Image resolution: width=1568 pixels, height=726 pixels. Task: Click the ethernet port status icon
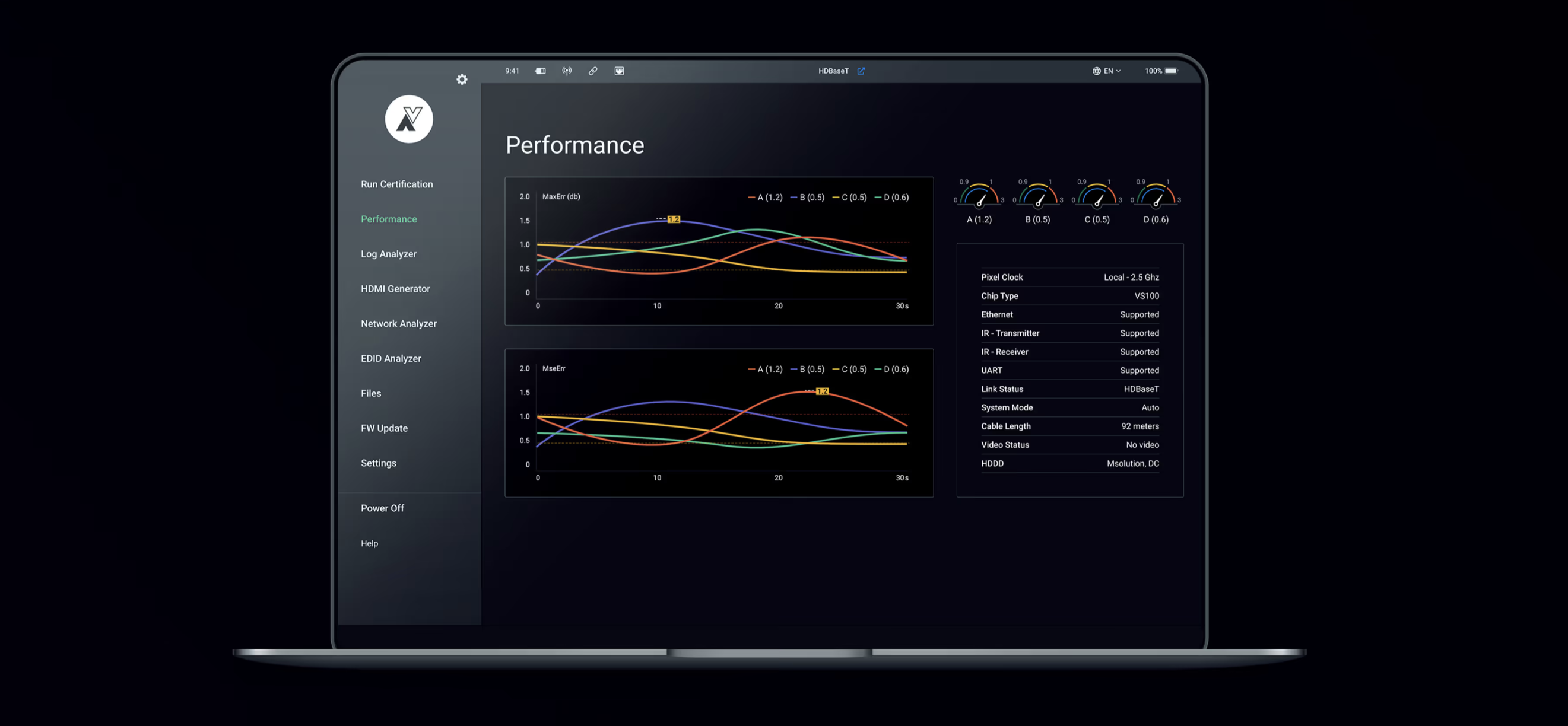[619, 71]
